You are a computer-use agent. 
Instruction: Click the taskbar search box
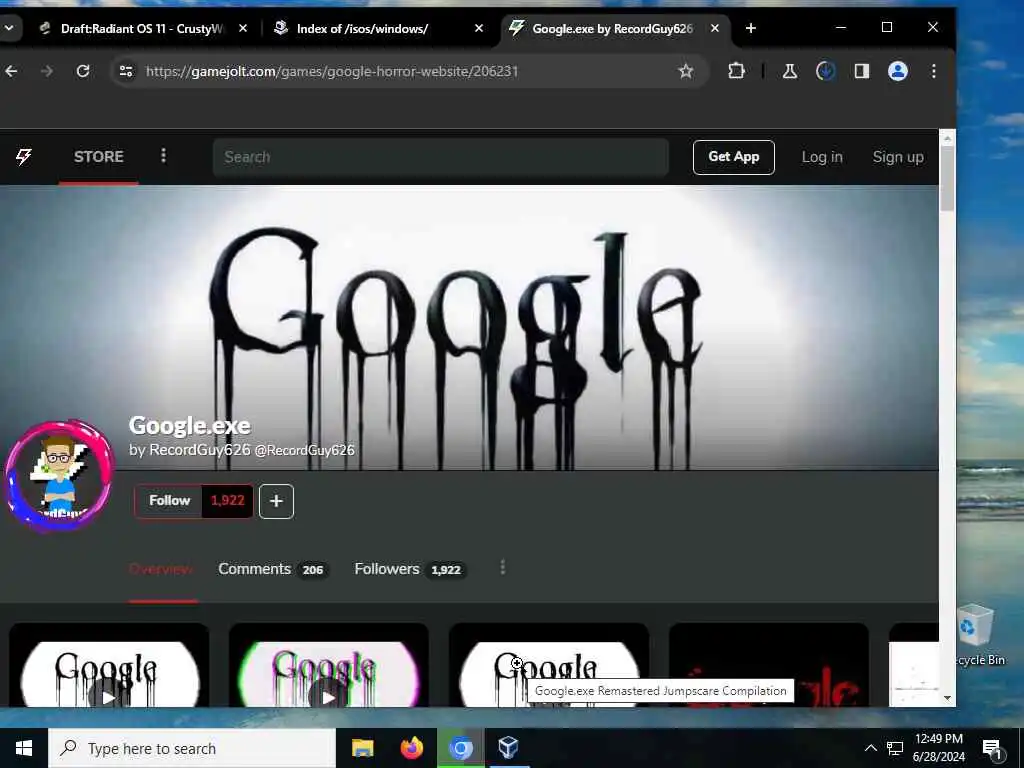[x=191, y=748]
